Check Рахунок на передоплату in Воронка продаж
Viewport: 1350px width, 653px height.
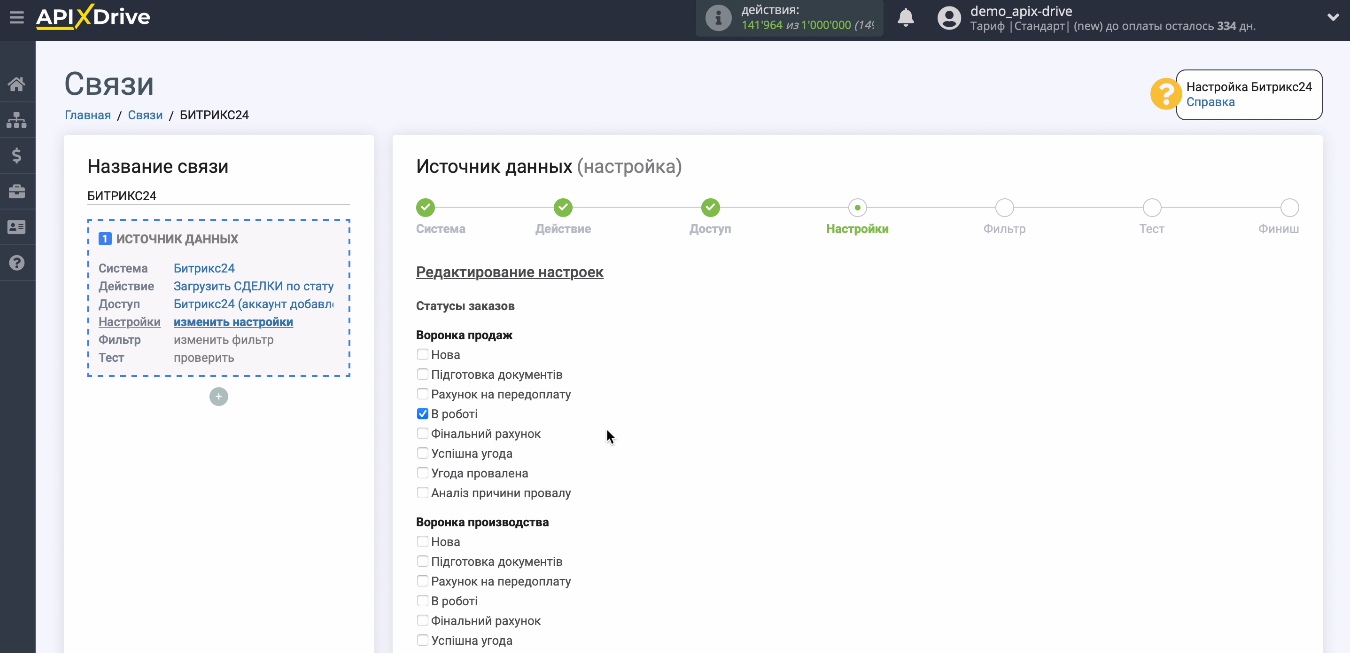[x=423, y=394]
